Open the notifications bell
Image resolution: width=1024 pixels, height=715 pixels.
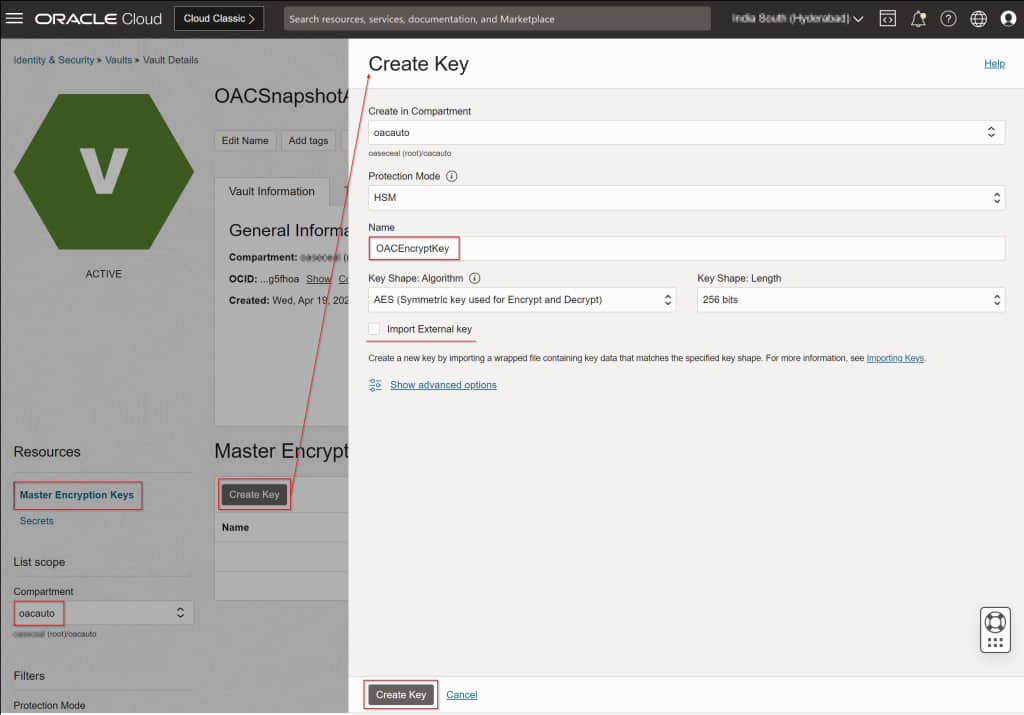click(918, 18)
